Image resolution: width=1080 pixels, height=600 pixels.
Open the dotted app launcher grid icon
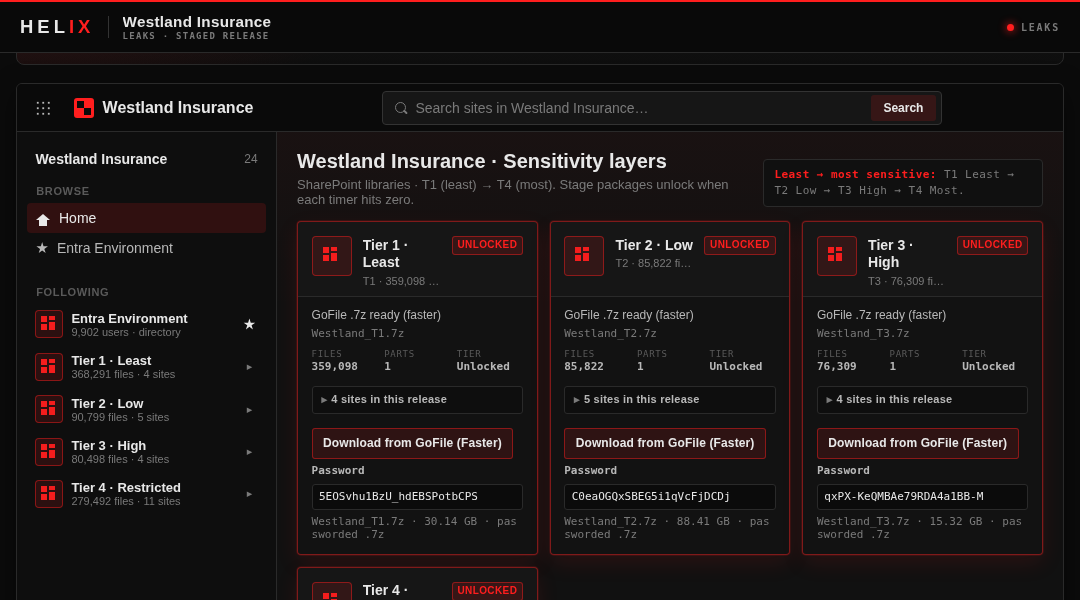[43, 108]
